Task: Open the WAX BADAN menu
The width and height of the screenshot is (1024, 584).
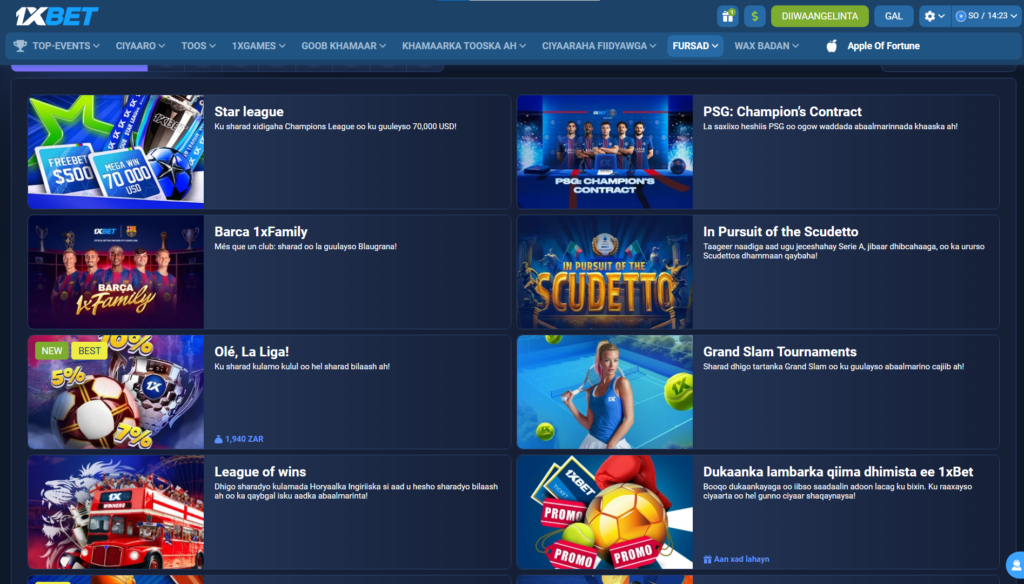Action: [767, 46]
